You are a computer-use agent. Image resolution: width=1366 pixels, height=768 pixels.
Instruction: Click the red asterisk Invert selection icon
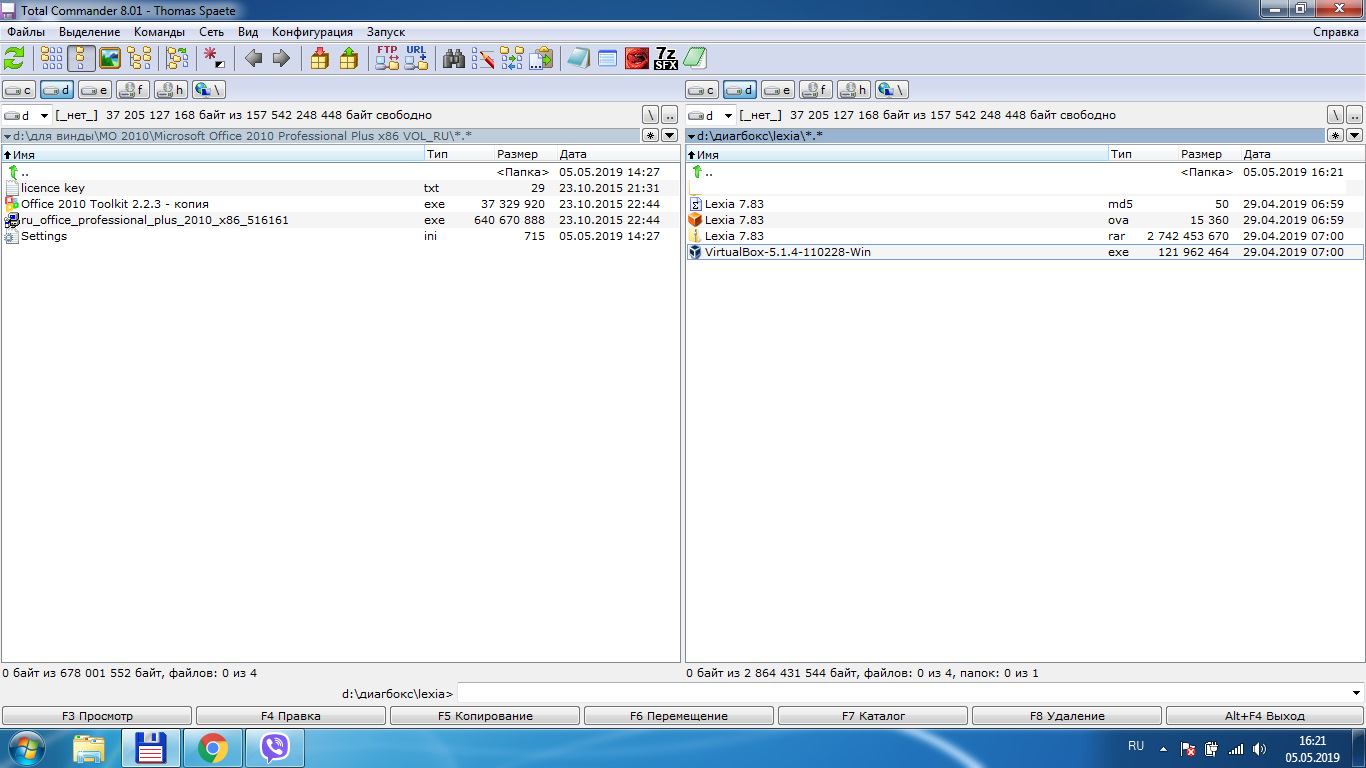pyautogui.click(x=214, y=58)
